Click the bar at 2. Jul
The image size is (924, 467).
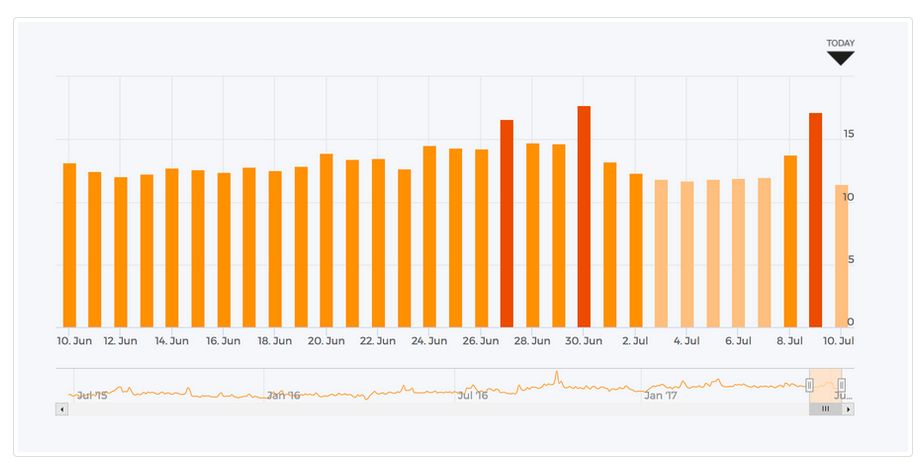click(x=636, y=250)
